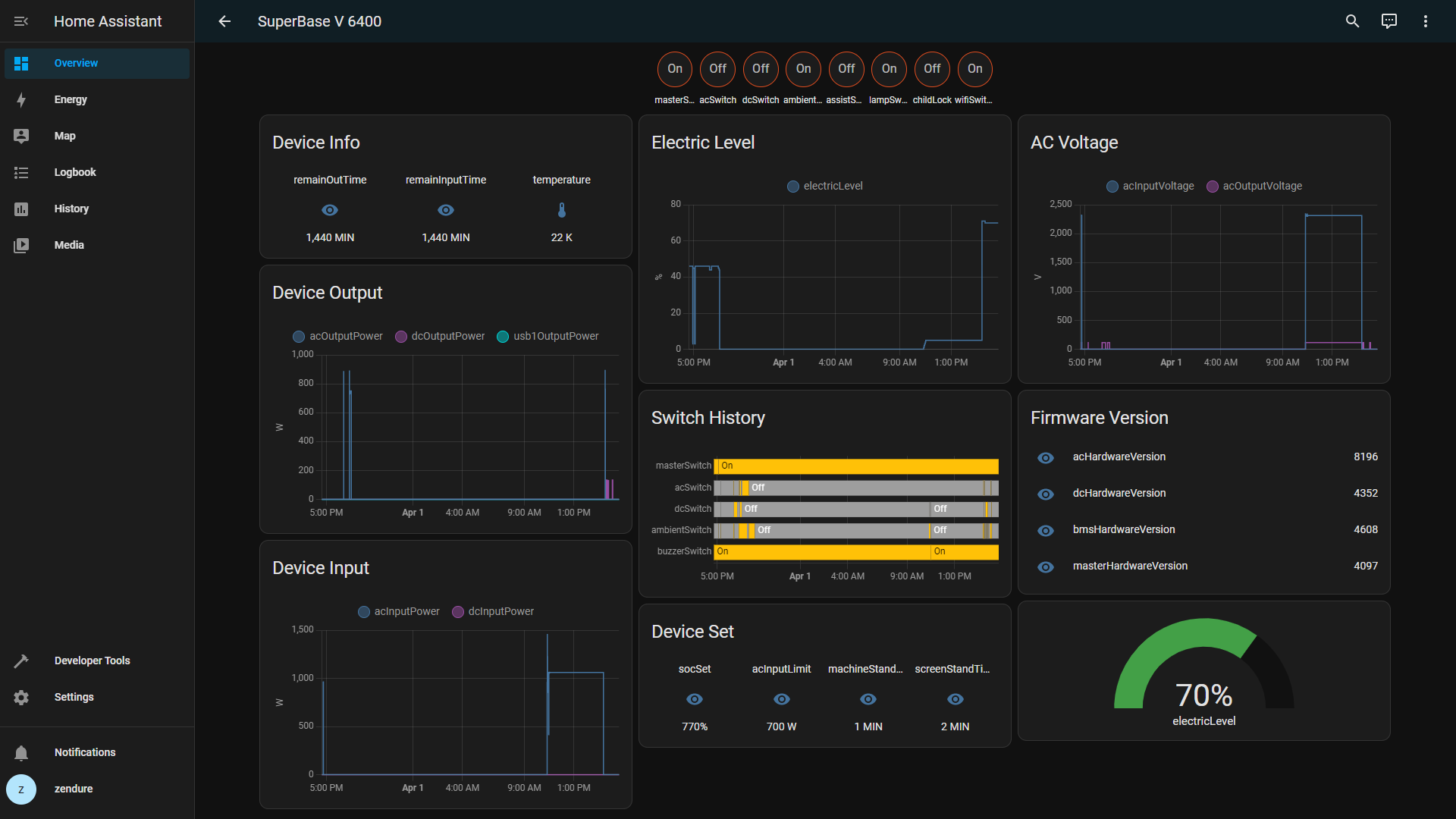This screenshot has width=1456, height=819.
Task: Open the Energy sidebar item
Action: point(71,99)
